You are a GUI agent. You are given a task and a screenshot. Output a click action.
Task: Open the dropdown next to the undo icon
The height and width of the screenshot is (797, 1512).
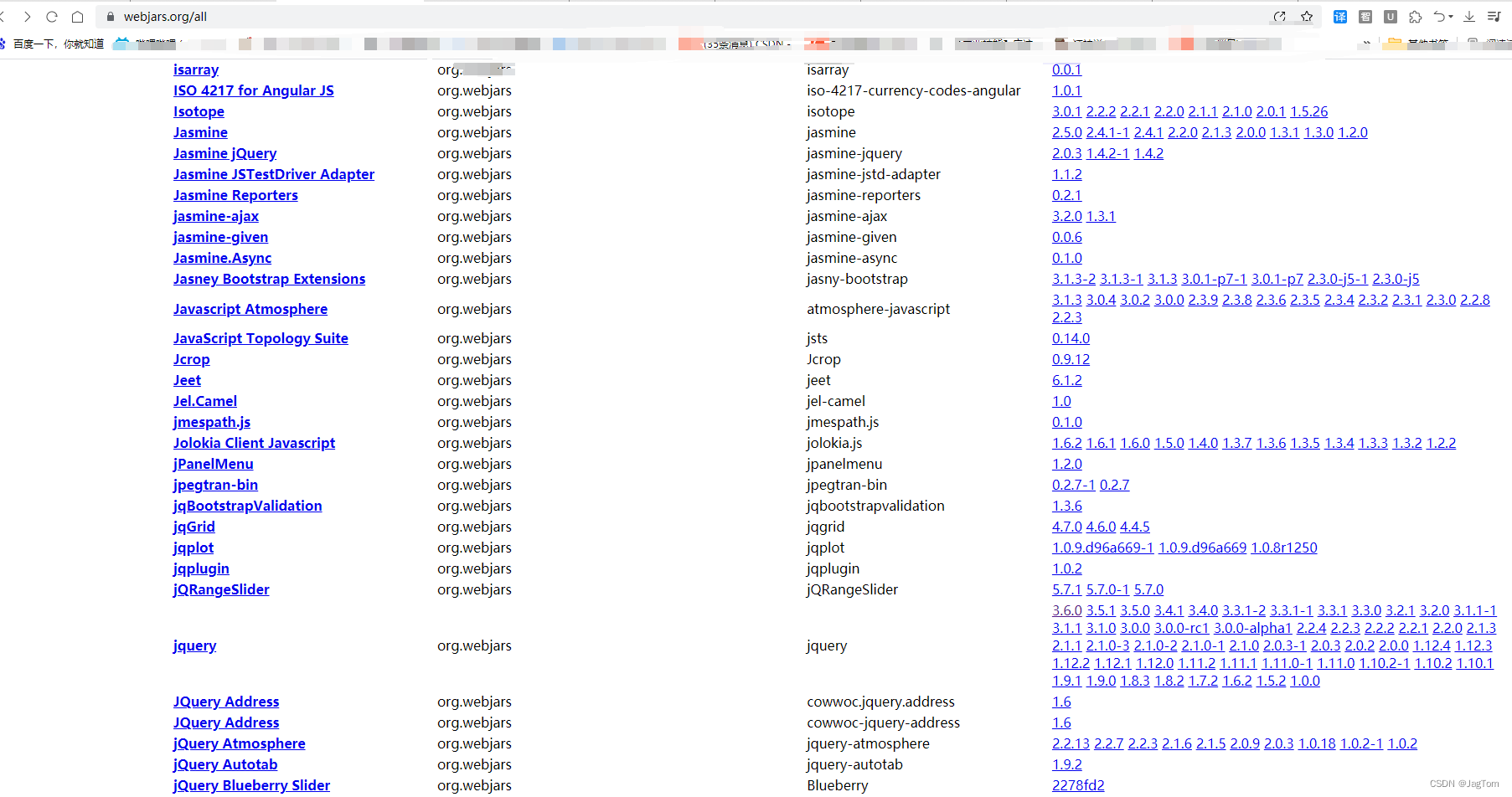1450,17
